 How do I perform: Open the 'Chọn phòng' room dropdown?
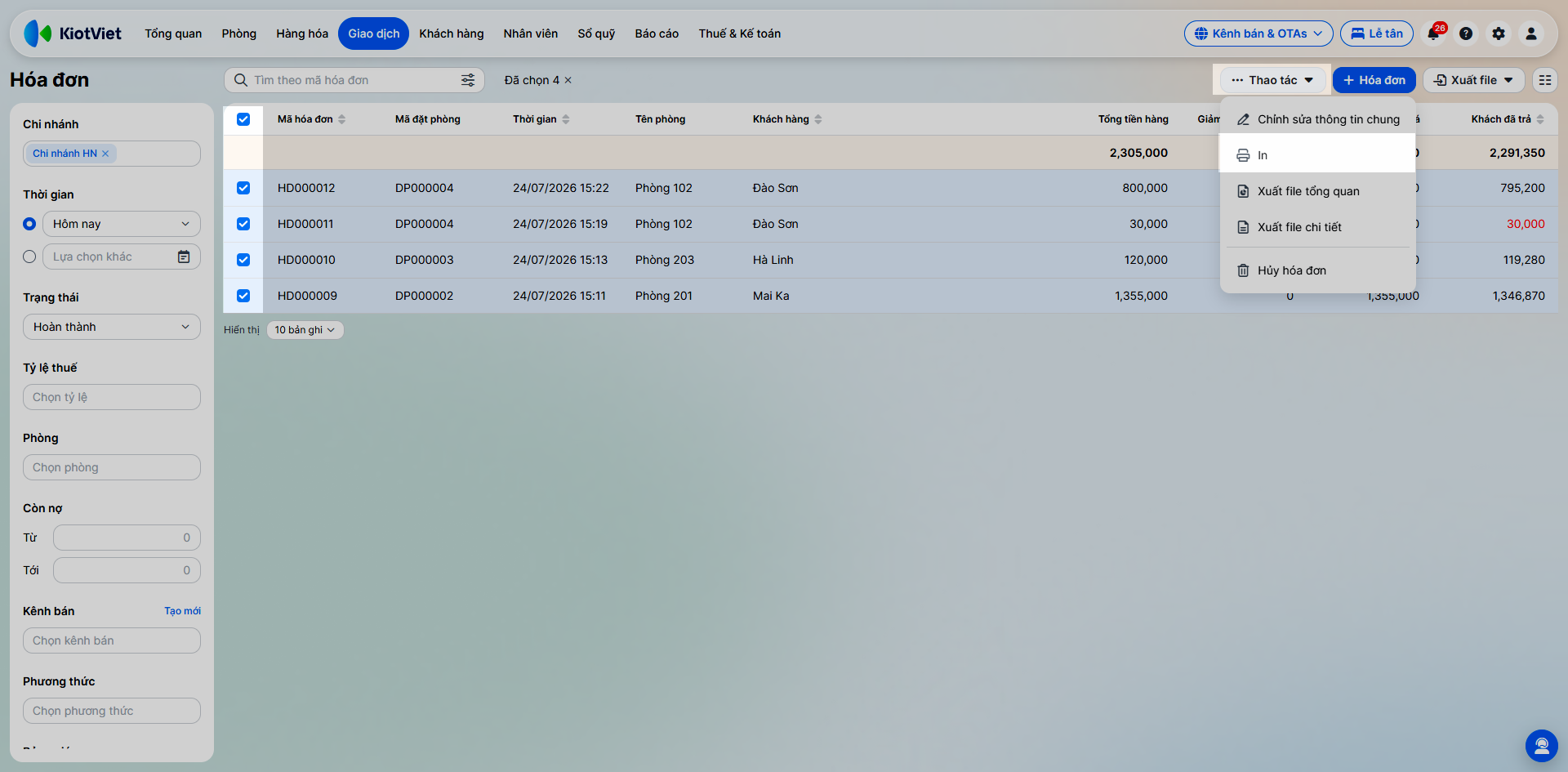112,467
